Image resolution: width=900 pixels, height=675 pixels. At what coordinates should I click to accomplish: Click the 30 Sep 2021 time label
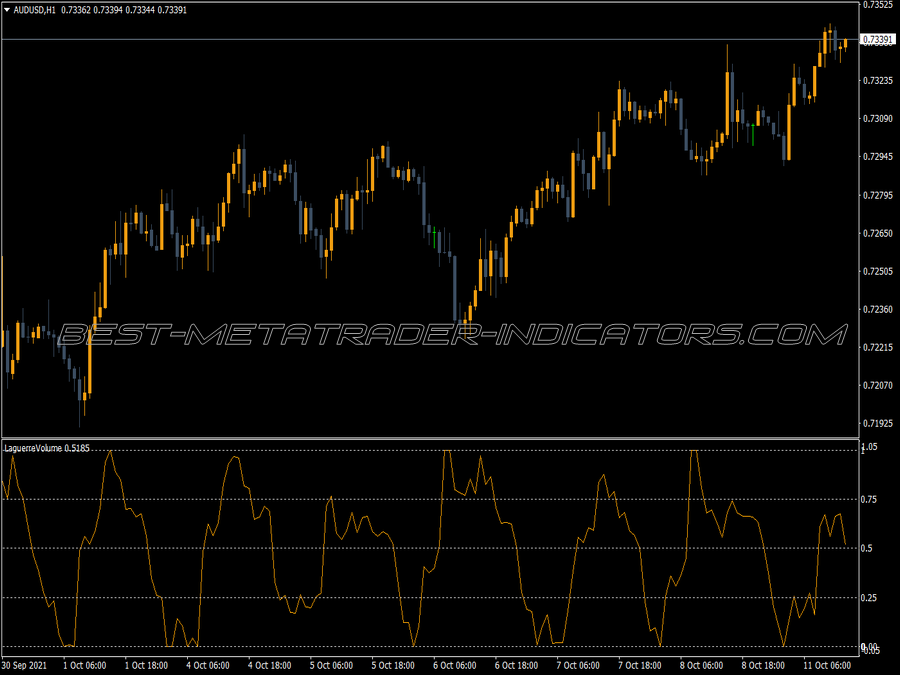point(24,665)
